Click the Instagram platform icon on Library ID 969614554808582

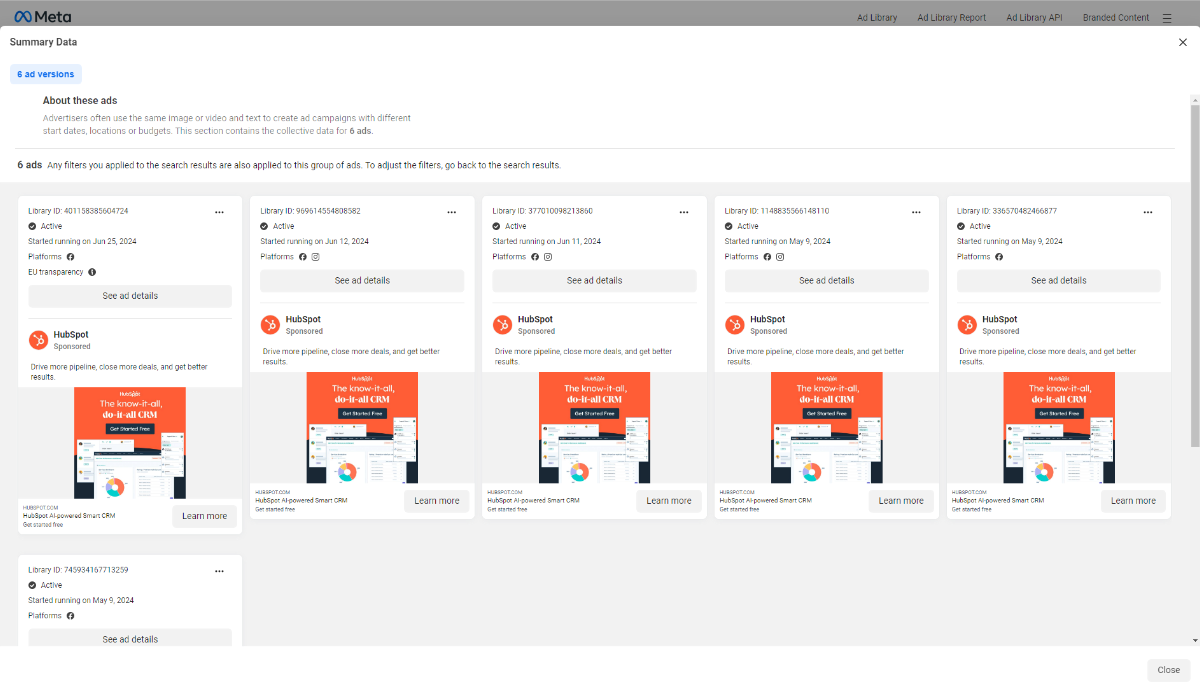coord(314,256)
